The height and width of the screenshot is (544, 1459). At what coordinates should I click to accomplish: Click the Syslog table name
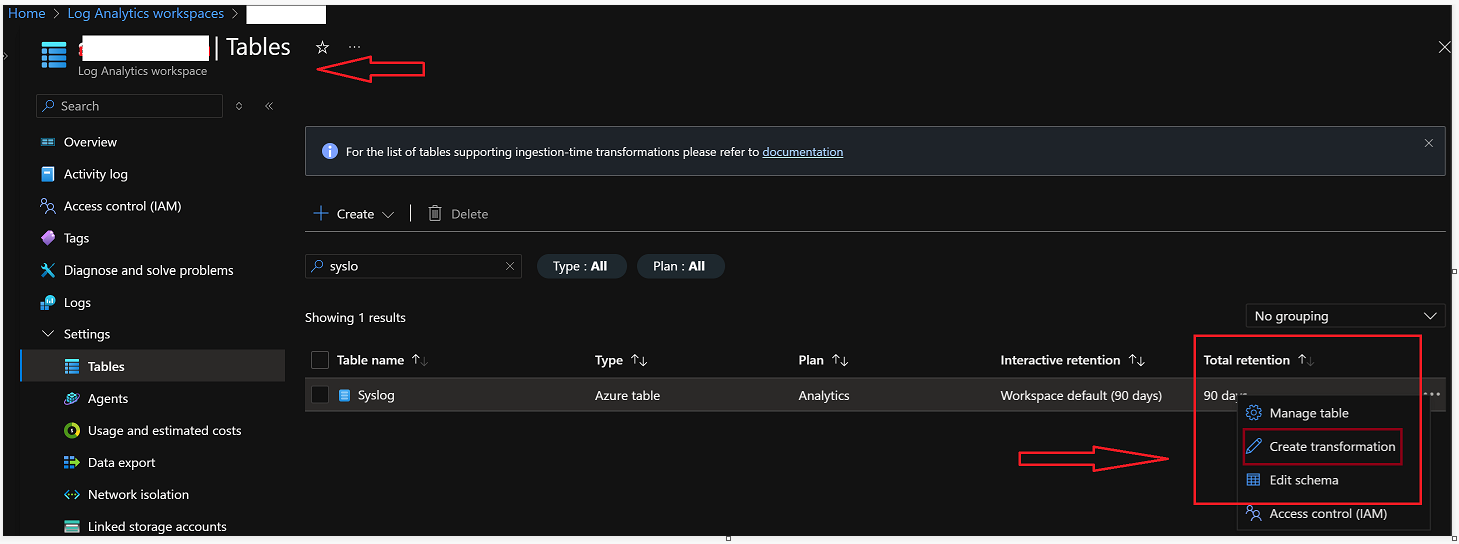click(376, 395)
